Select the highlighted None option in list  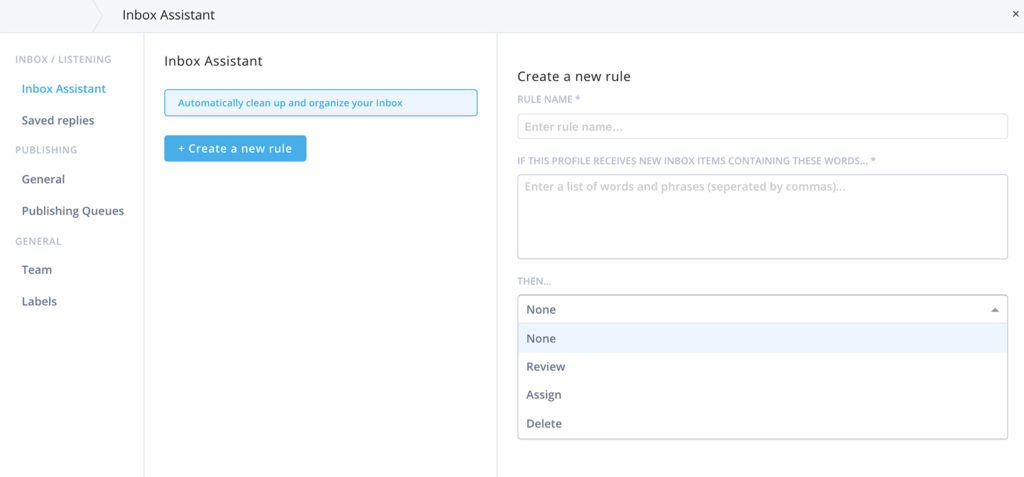(541, 339)
